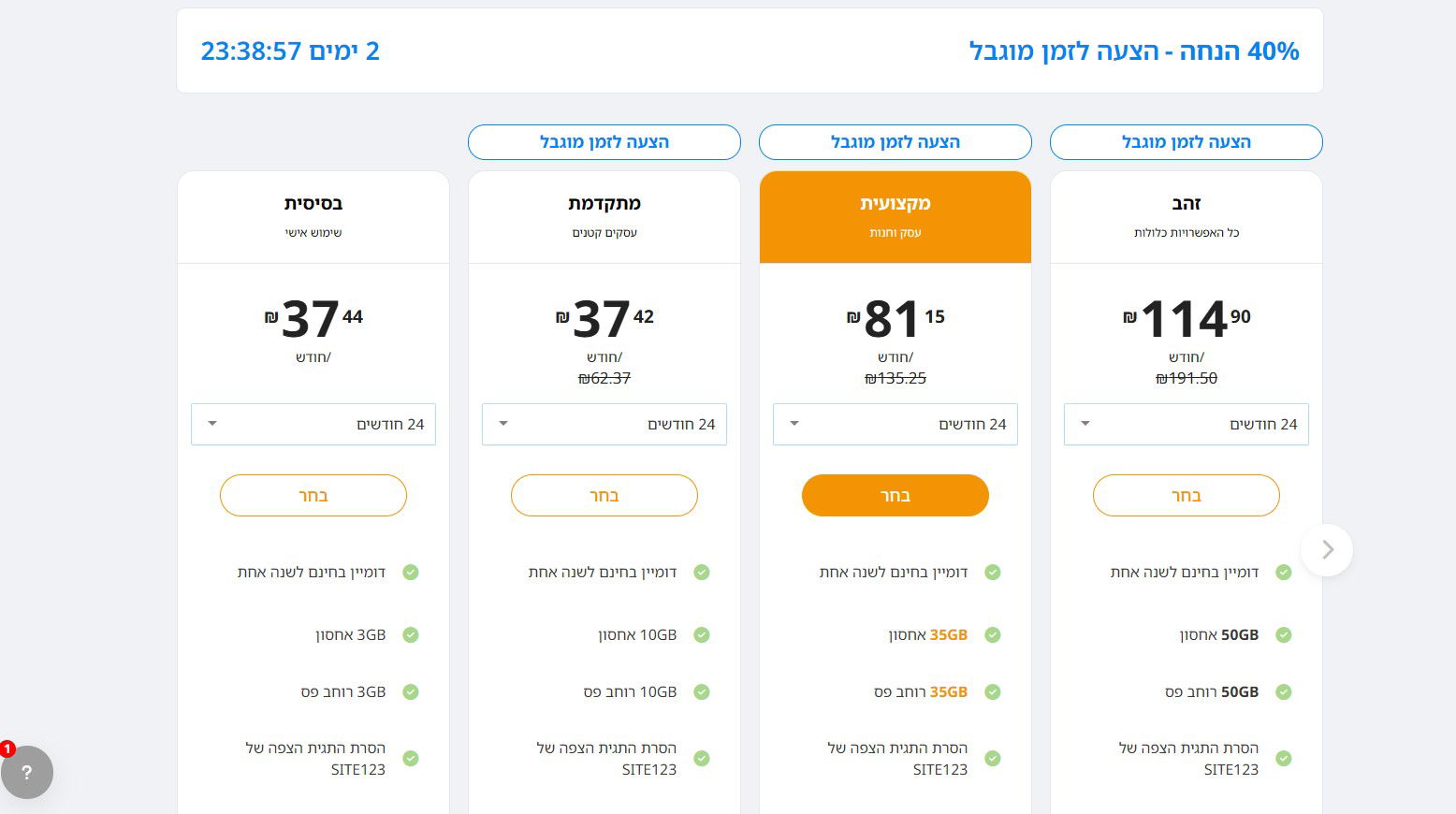
Task: Open the help chat bubble with question mark
Action: click(x=26, y=772)
